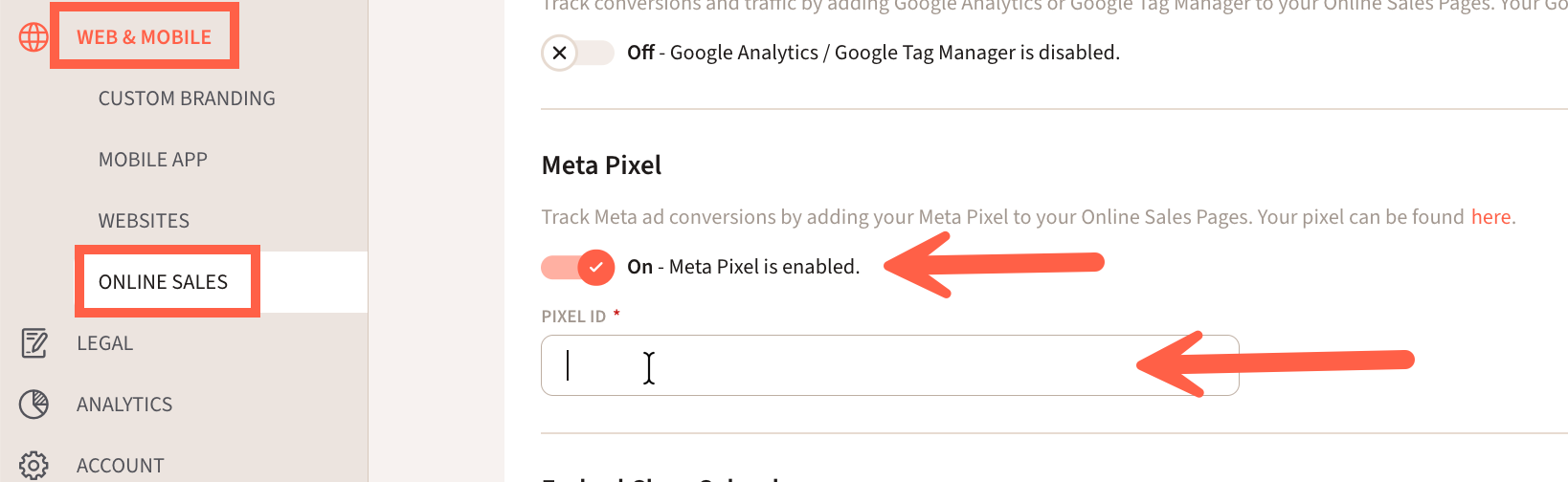
Task: Open the Legal section label
Action: (x=104, y=343)
